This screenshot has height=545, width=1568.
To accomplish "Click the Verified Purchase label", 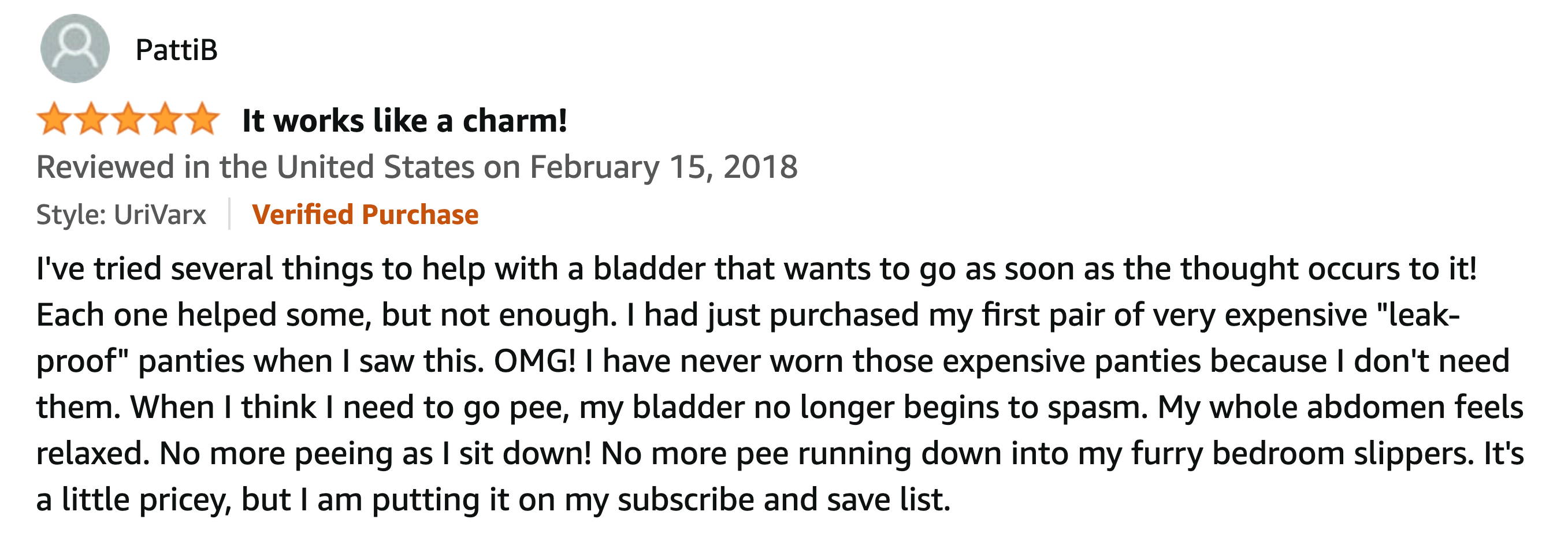I will (x=365, y=214).
